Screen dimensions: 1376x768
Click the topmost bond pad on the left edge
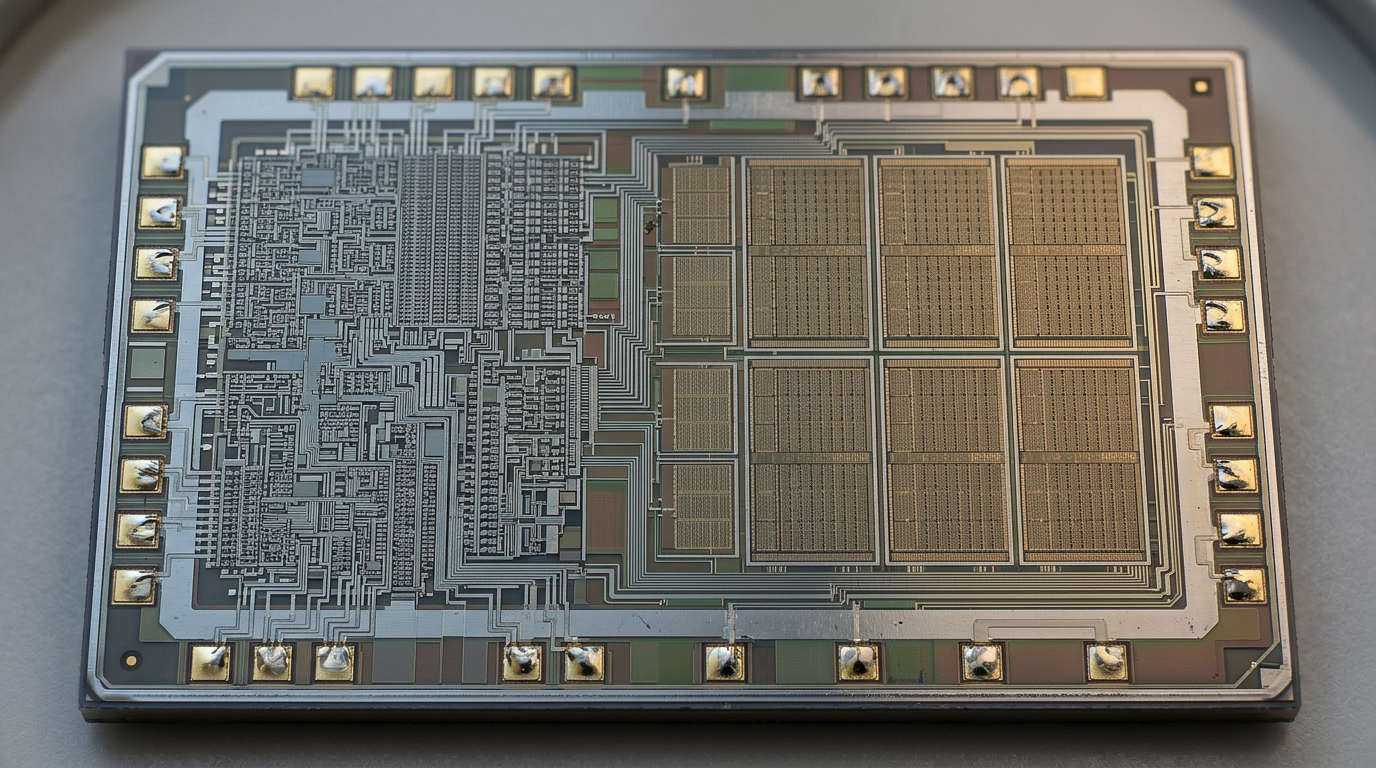pos(163,162)
